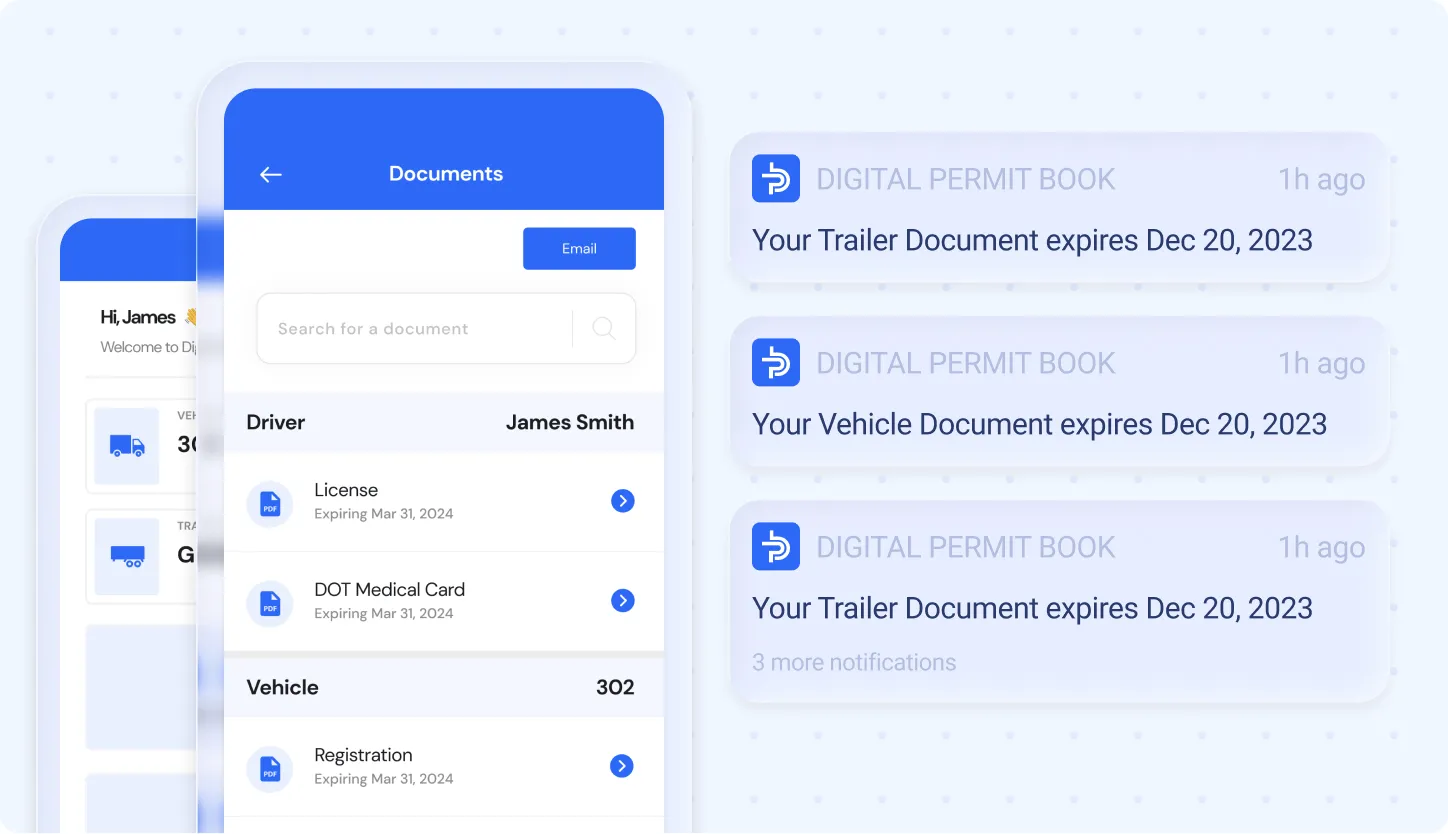This screenshot has width=1448, height=834.
Task: Click the Documents screen title
Action: 445,173
